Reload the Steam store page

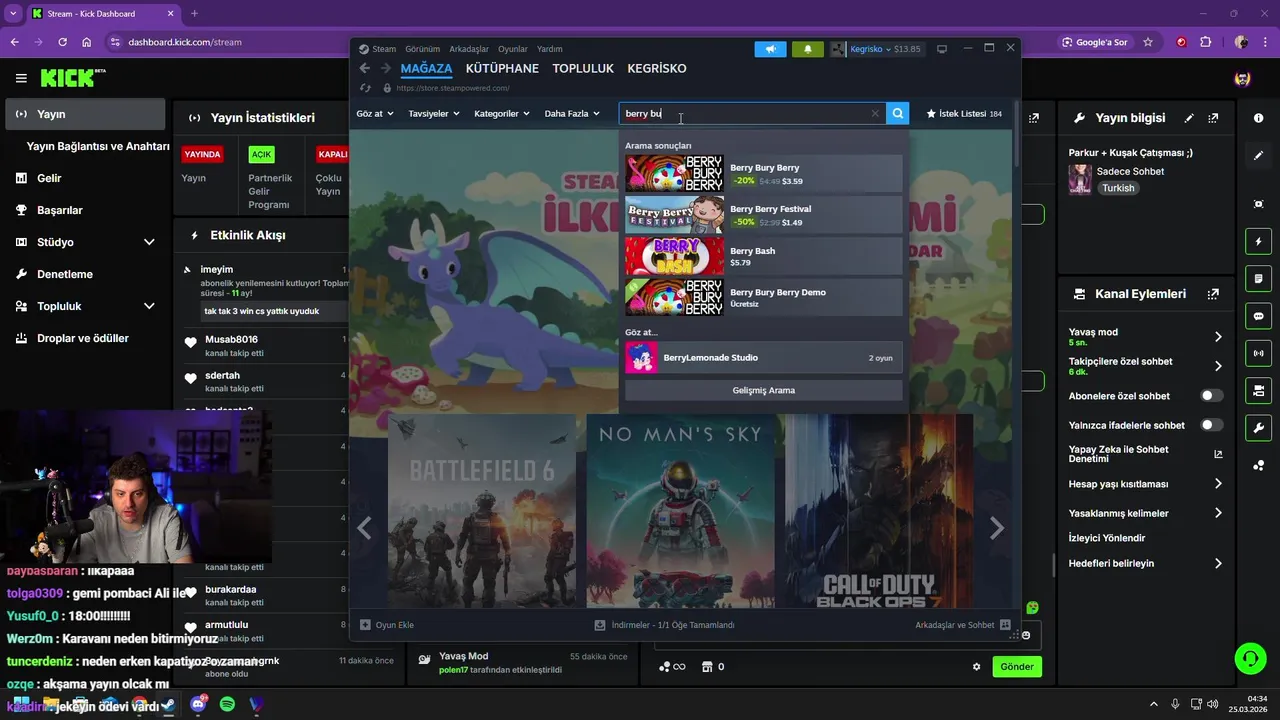(365, 88)
